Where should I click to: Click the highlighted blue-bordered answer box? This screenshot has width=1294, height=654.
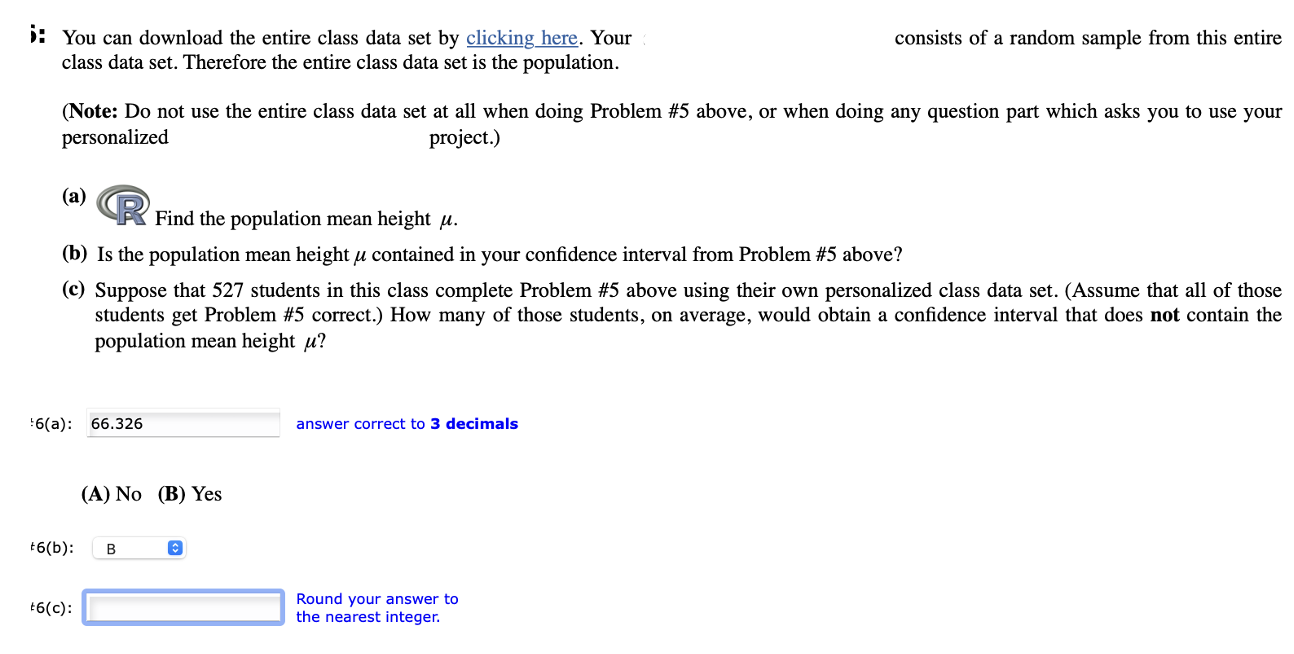(183, 607)
